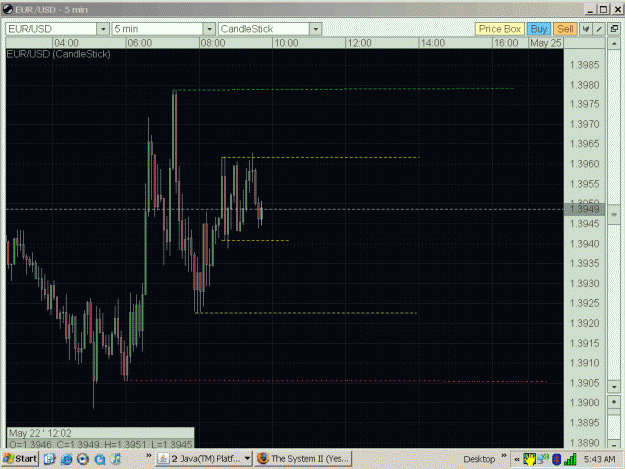Click the red dotted support line
This screenshot has width=625, height=469.
[x=336, y=381]
